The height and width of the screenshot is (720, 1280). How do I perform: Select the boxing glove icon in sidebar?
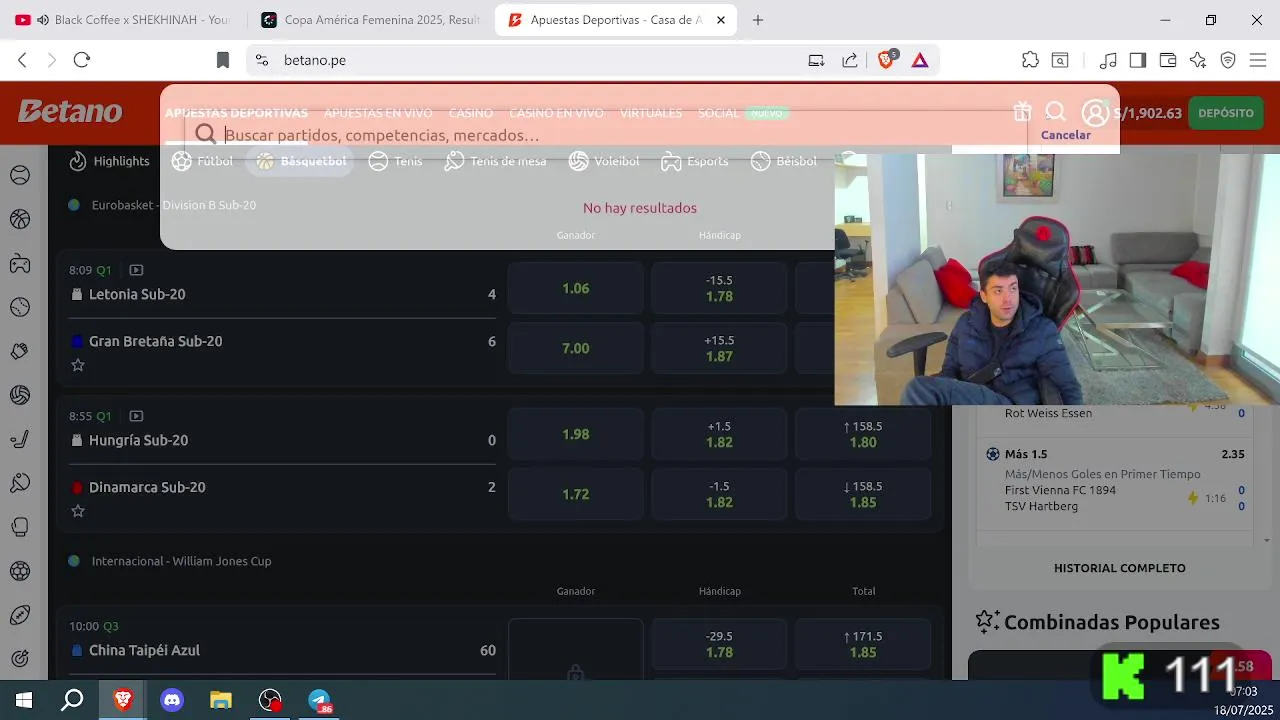point(20,527)
